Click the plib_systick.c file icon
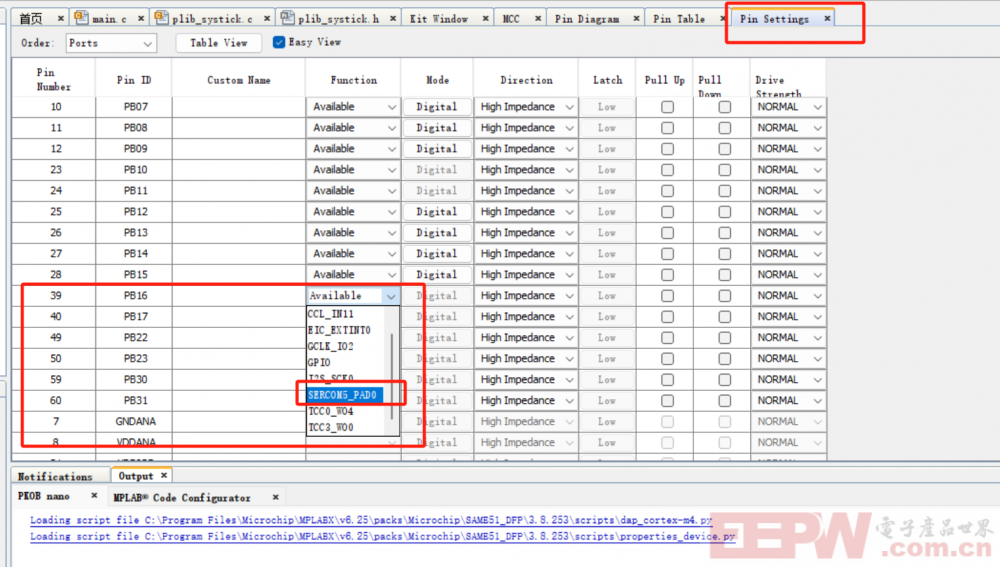1000x567 pixels. 162,18
